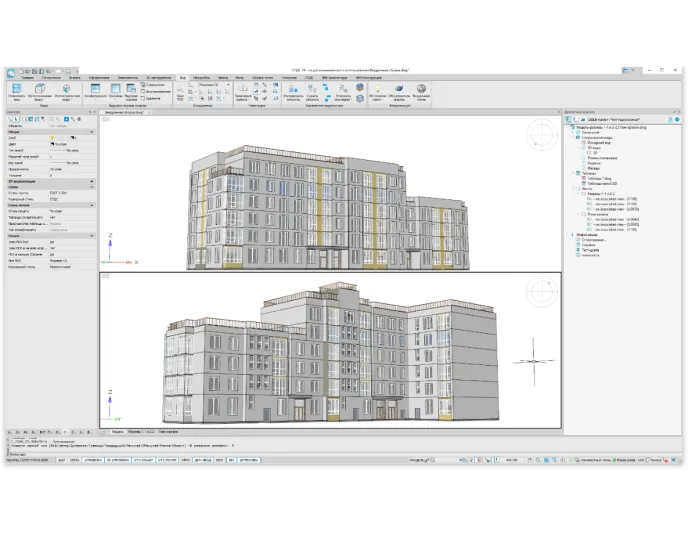Click the compass navigation widget in upper viewport
Image resolution: width=688 pixels, height=537 pixels.
coord(543,133)
